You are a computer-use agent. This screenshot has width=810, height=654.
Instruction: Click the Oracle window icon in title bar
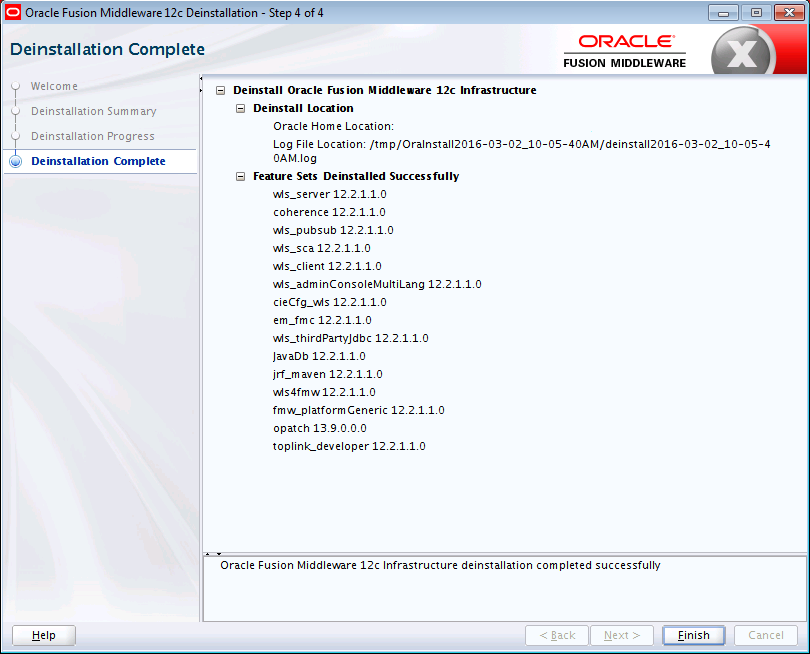click(x=13, y=12)
